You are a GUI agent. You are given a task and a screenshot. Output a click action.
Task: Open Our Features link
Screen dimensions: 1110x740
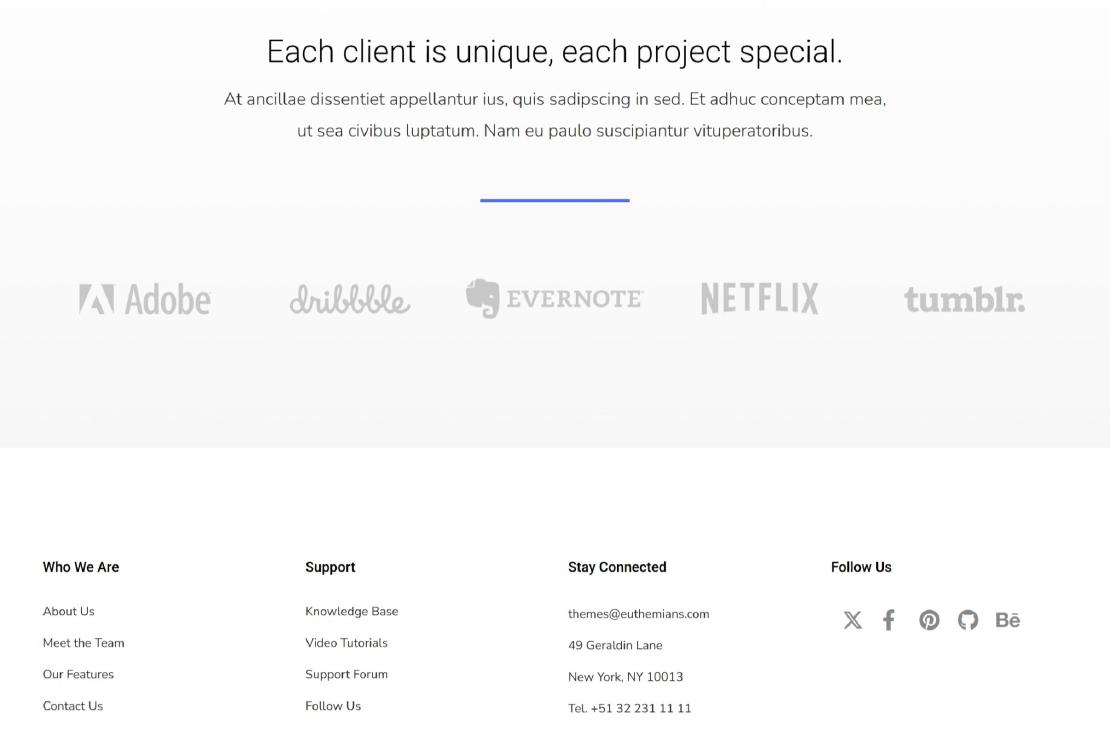click(x=78, y=674)
